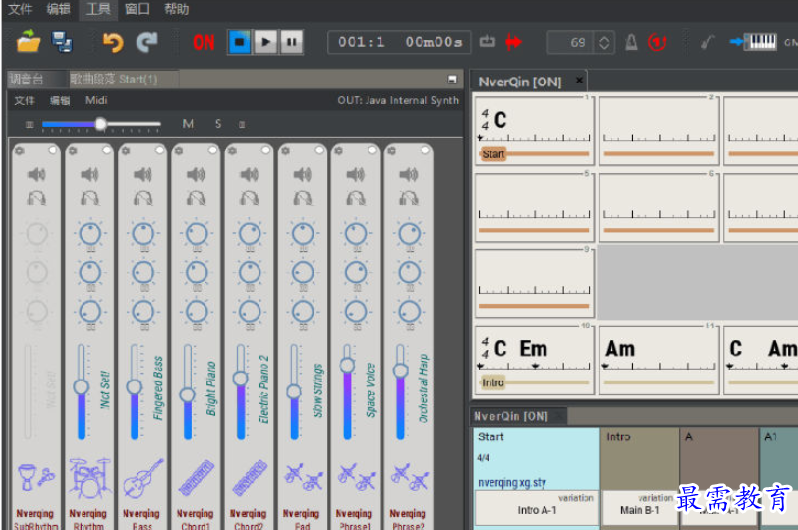The image size is (798, 530).
Task: Adjust the master volume blue slider
Action: [x=101, y=124]
